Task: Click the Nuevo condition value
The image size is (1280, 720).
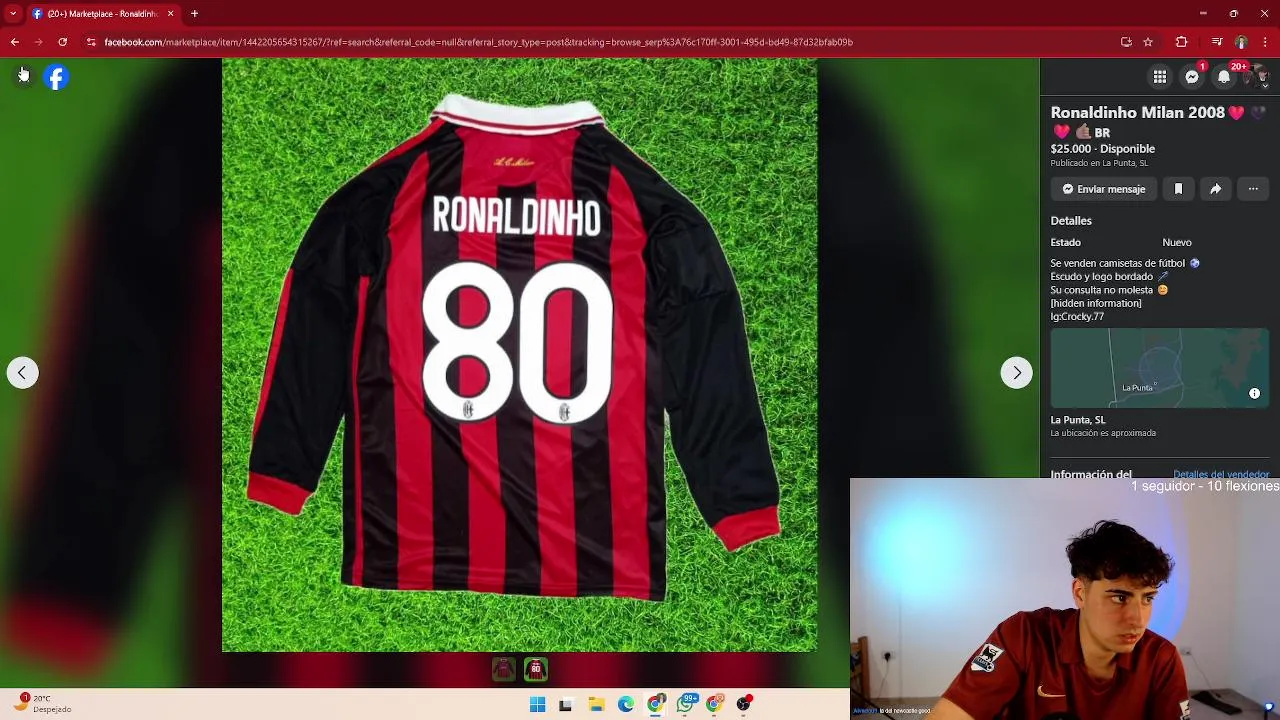Action: 1177,242
